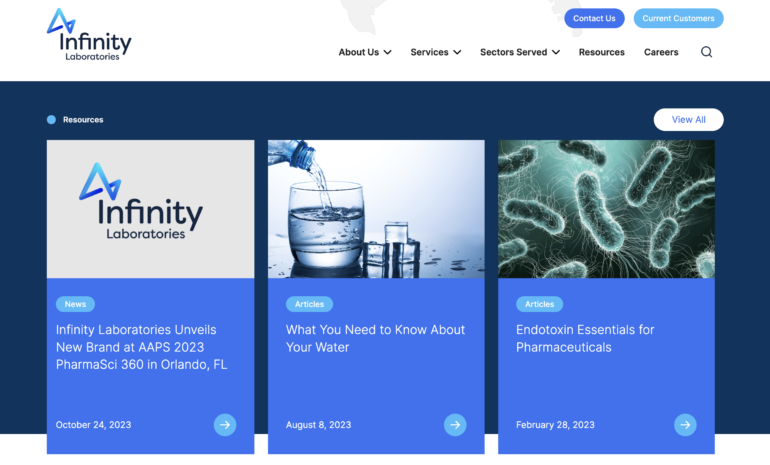Open the Careers nav menu item

pos(661,52)
